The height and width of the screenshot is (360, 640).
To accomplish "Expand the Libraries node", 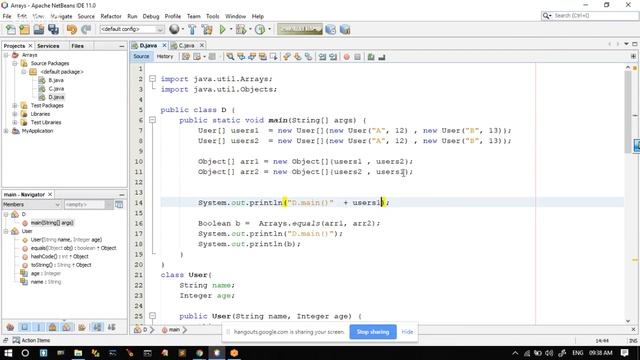I will click(x=15, y=114).
